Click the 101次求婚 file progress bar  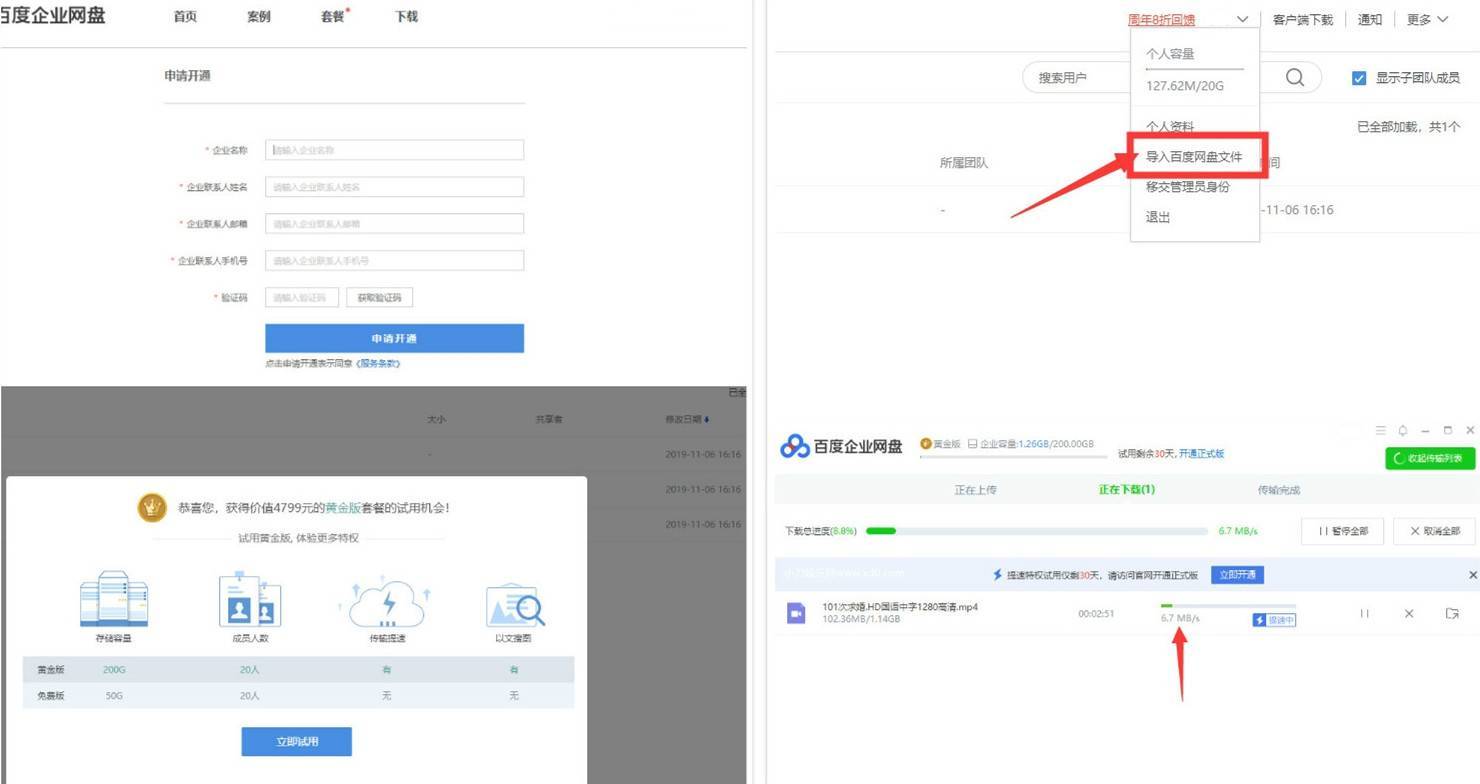(1227, 606)
